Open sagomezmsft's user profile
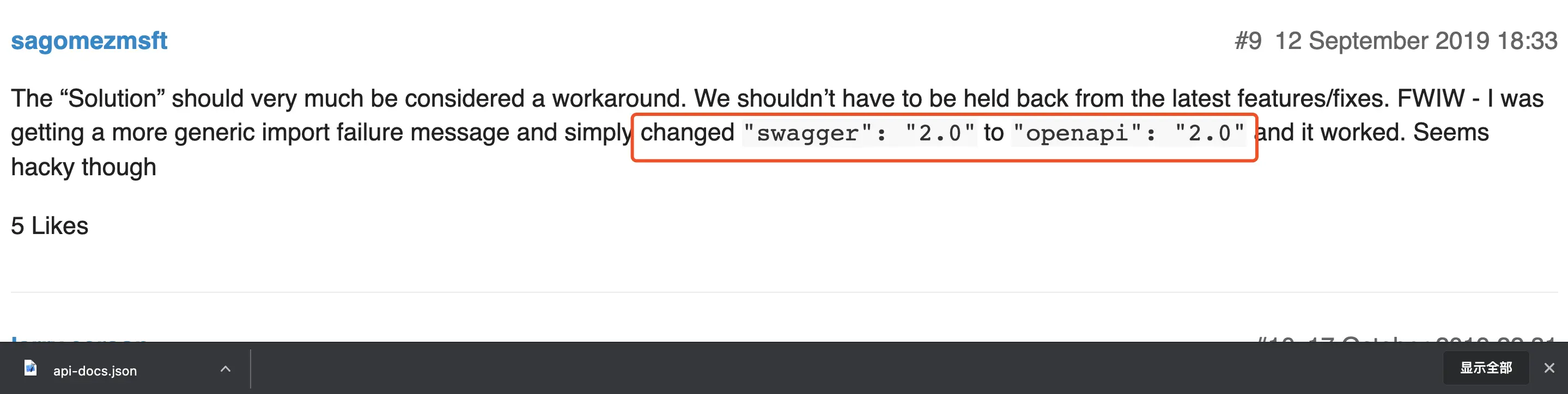This screenshot has width=1568, height=394. pyautogui.click(x=89, y=40)
